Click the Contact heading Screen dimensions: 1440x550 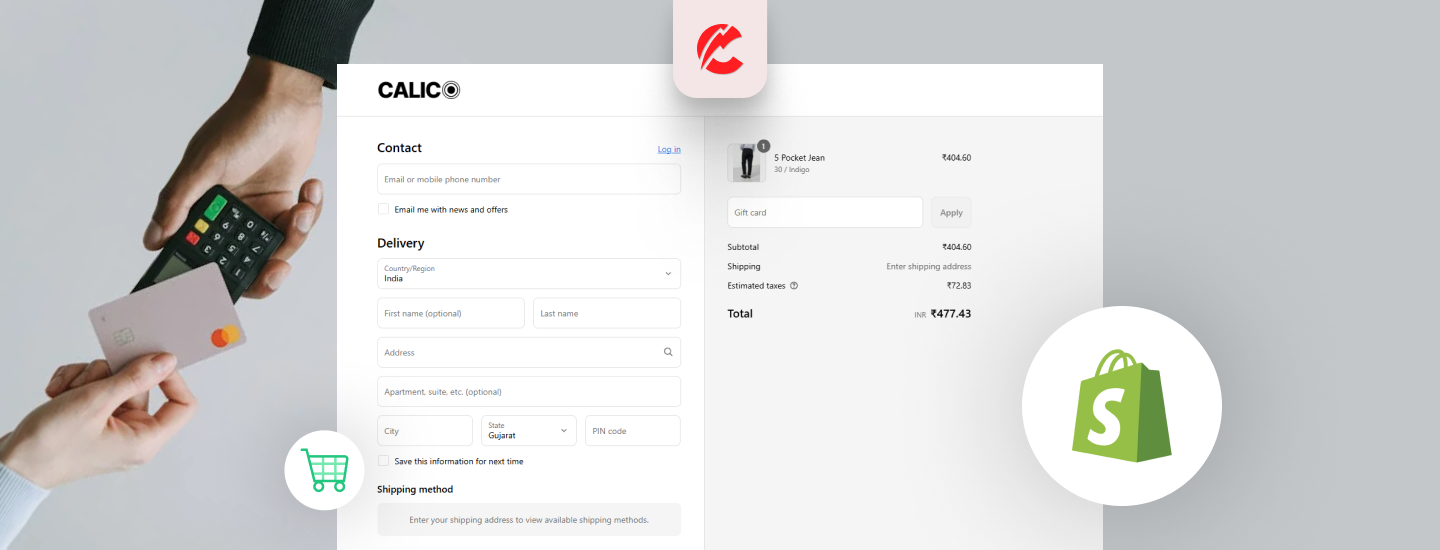point(399,148)
